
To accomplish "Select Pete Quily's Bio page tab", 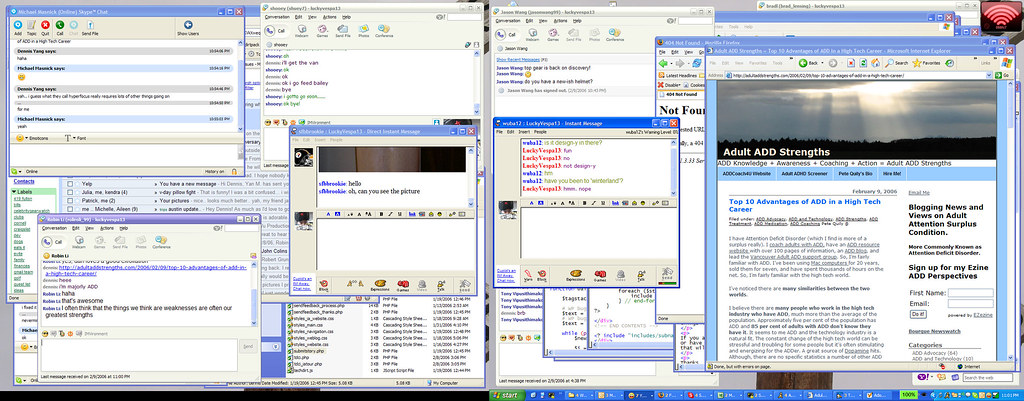I will [856, 174].
